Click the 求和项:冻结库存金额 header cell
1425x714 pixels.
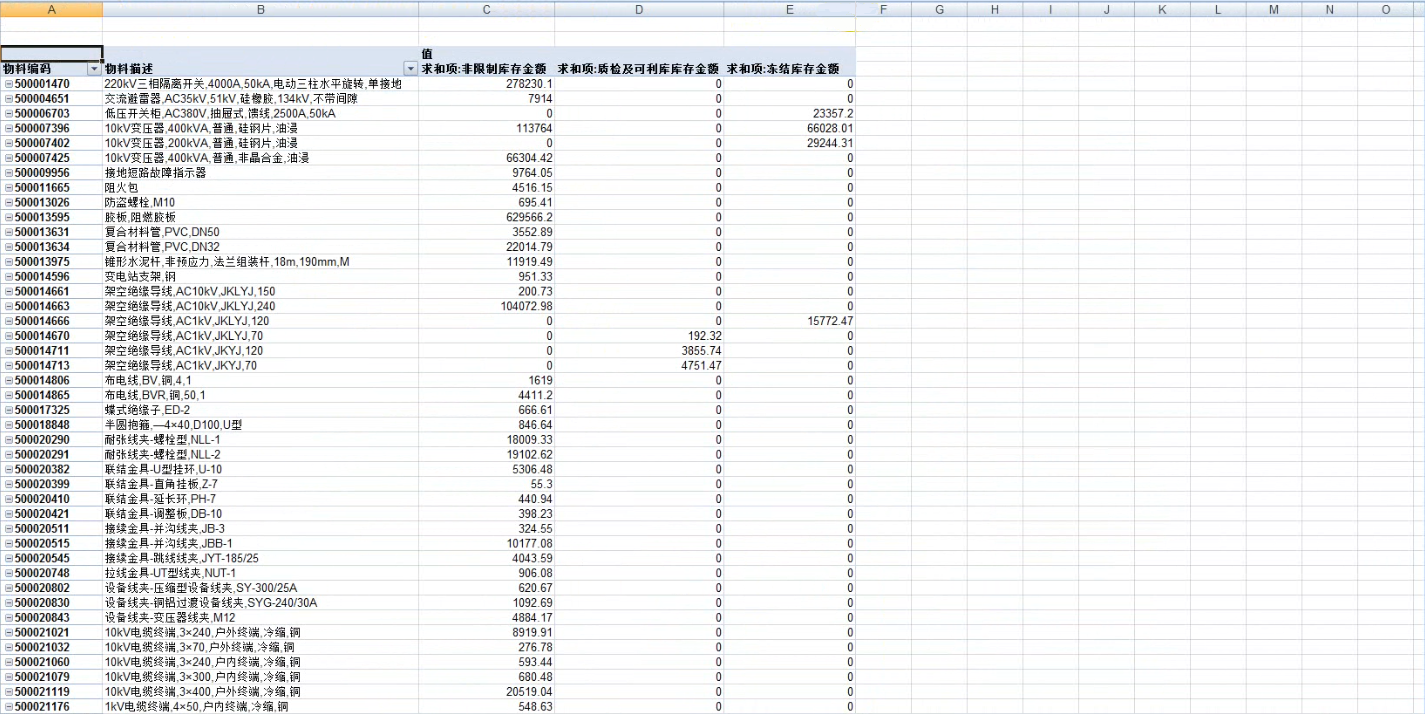[790, 69]
